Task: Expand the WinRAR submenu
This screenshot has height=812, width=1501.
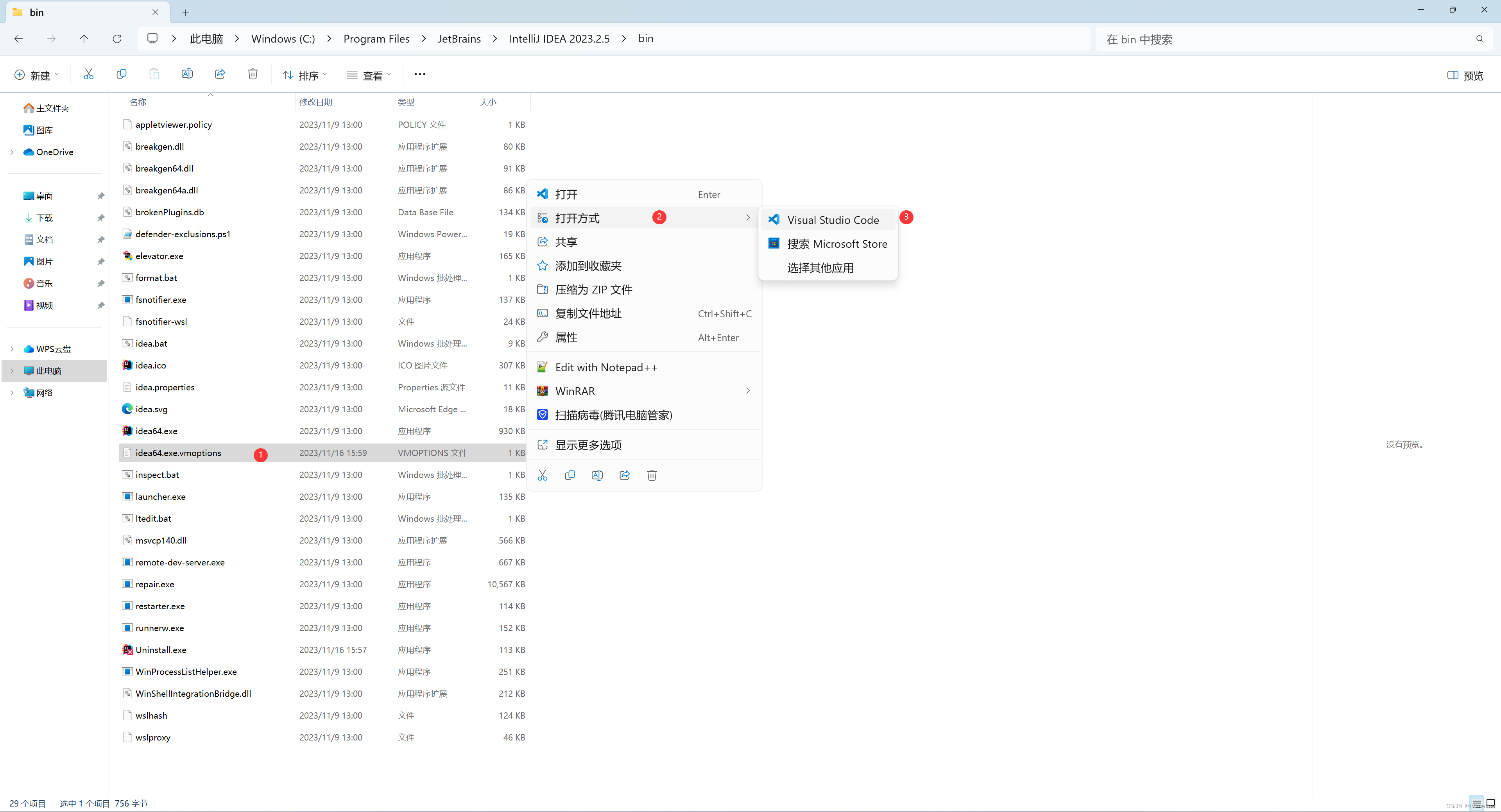Action: [x=748, y=391]
